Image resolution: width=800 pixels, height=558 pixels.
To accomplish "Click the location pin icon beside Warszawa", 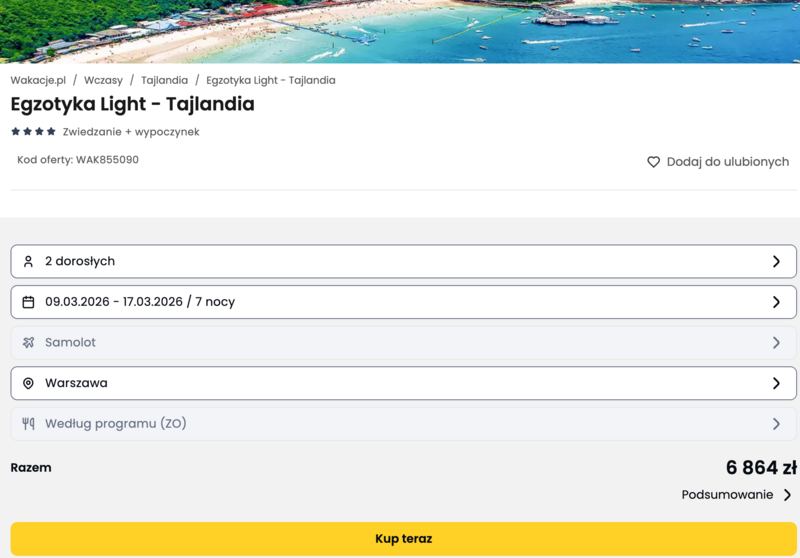I will [x=28, y=383].
